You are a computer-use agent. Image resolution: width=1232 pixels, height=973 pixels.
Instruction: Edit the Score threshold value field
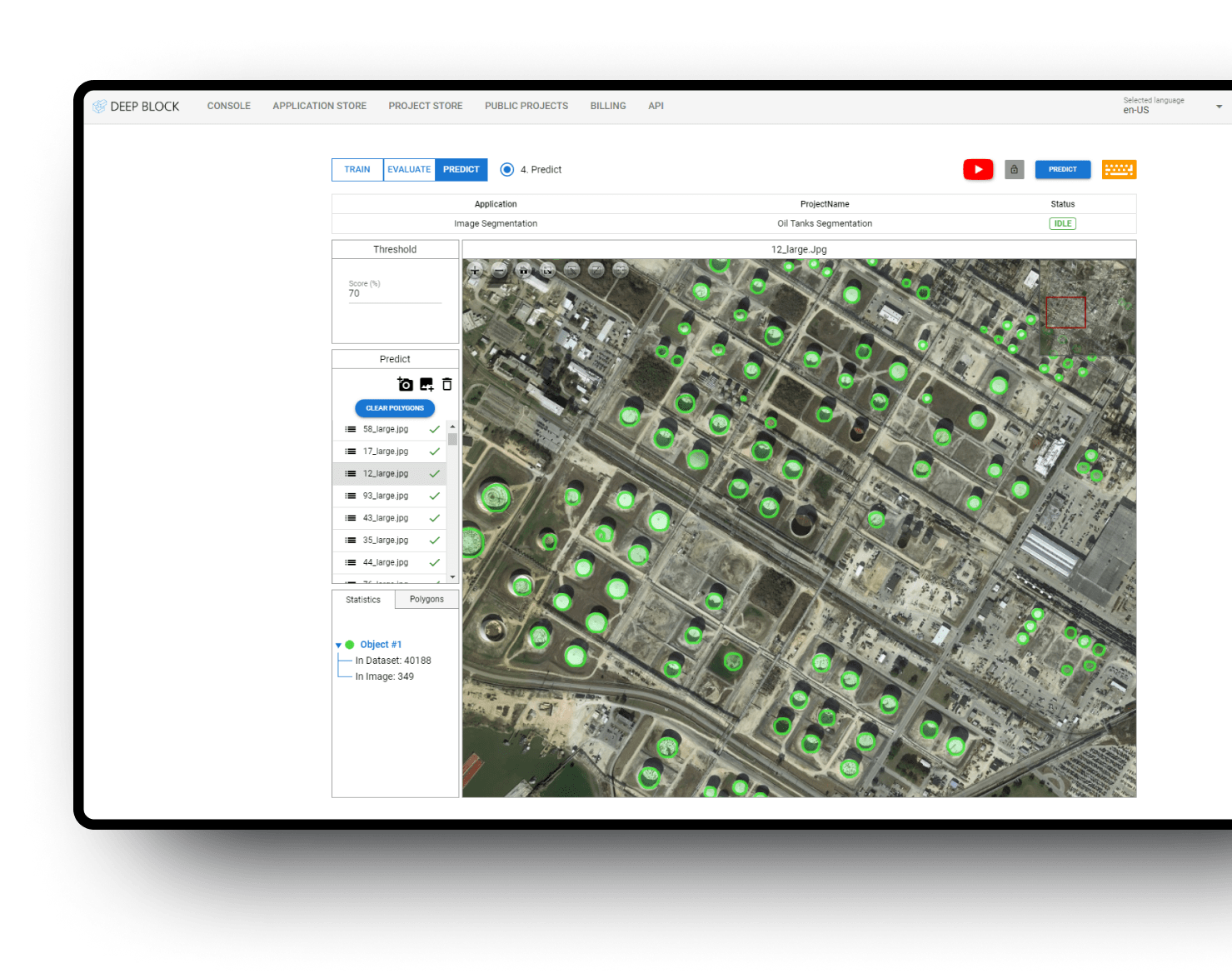tap(395, 297)
